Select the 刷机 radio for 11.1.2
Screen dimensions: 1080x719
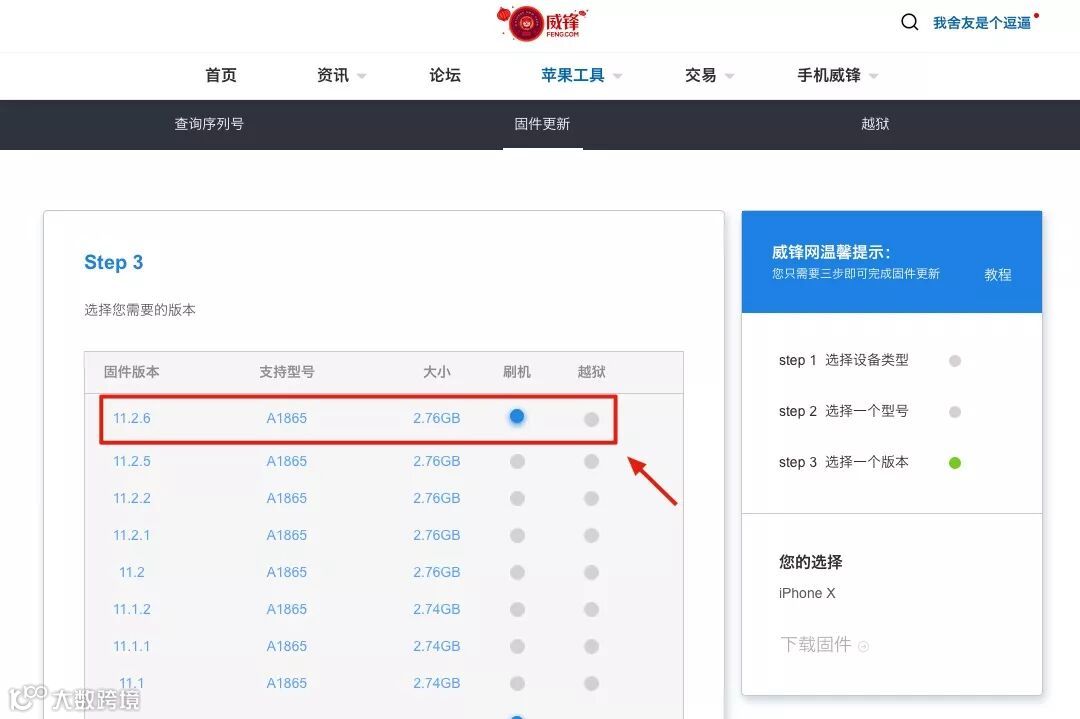click(x=517, y=609)
